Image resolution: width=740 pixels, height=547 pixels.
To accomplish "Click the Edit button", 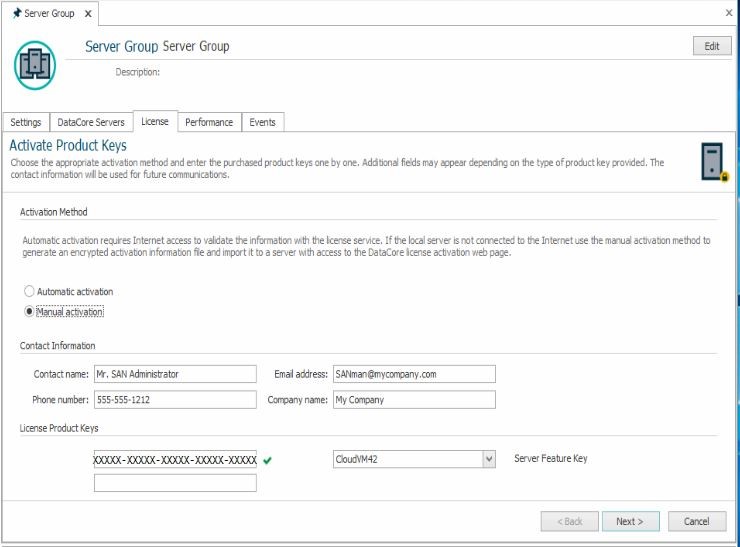I will click(711, 46).
